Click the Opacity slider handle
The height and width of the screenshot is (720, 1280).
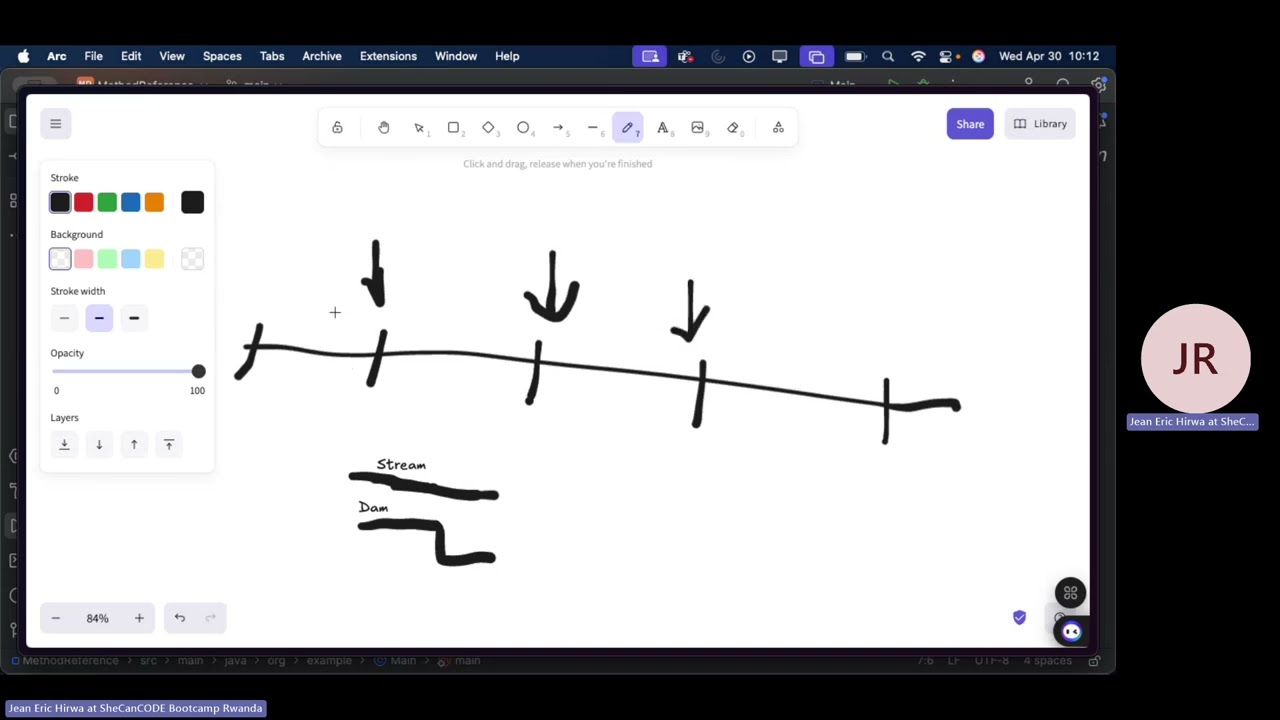click(x=198, y=372)
